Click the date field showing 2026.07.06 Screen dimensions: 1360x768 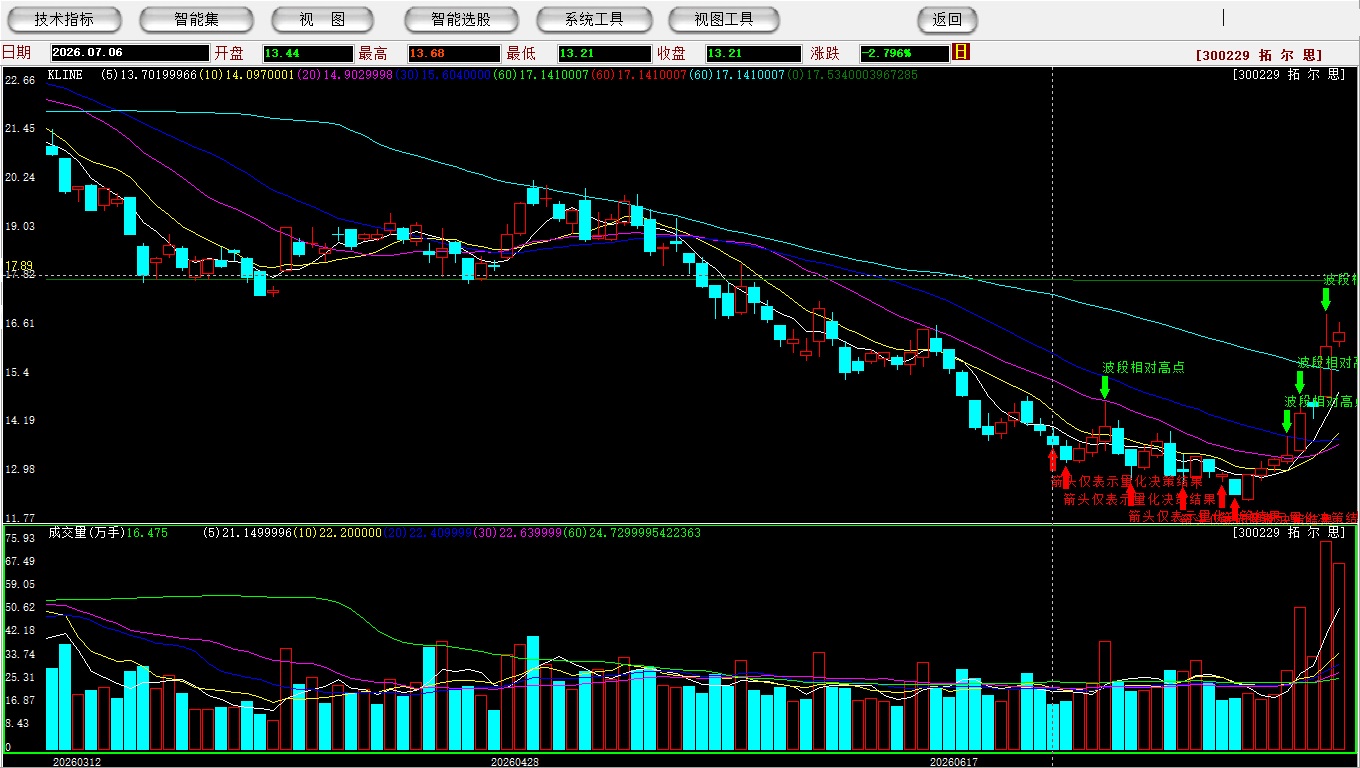pos(129,53)
